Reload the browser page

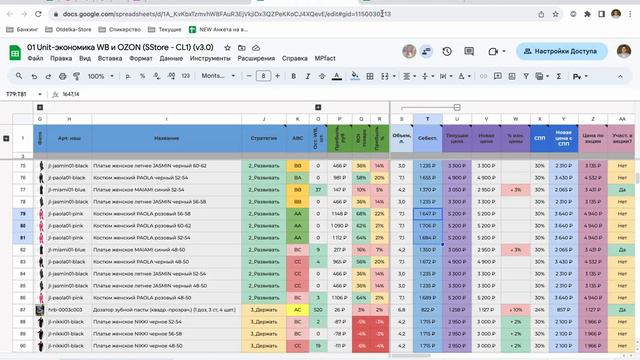pos(38,14)
